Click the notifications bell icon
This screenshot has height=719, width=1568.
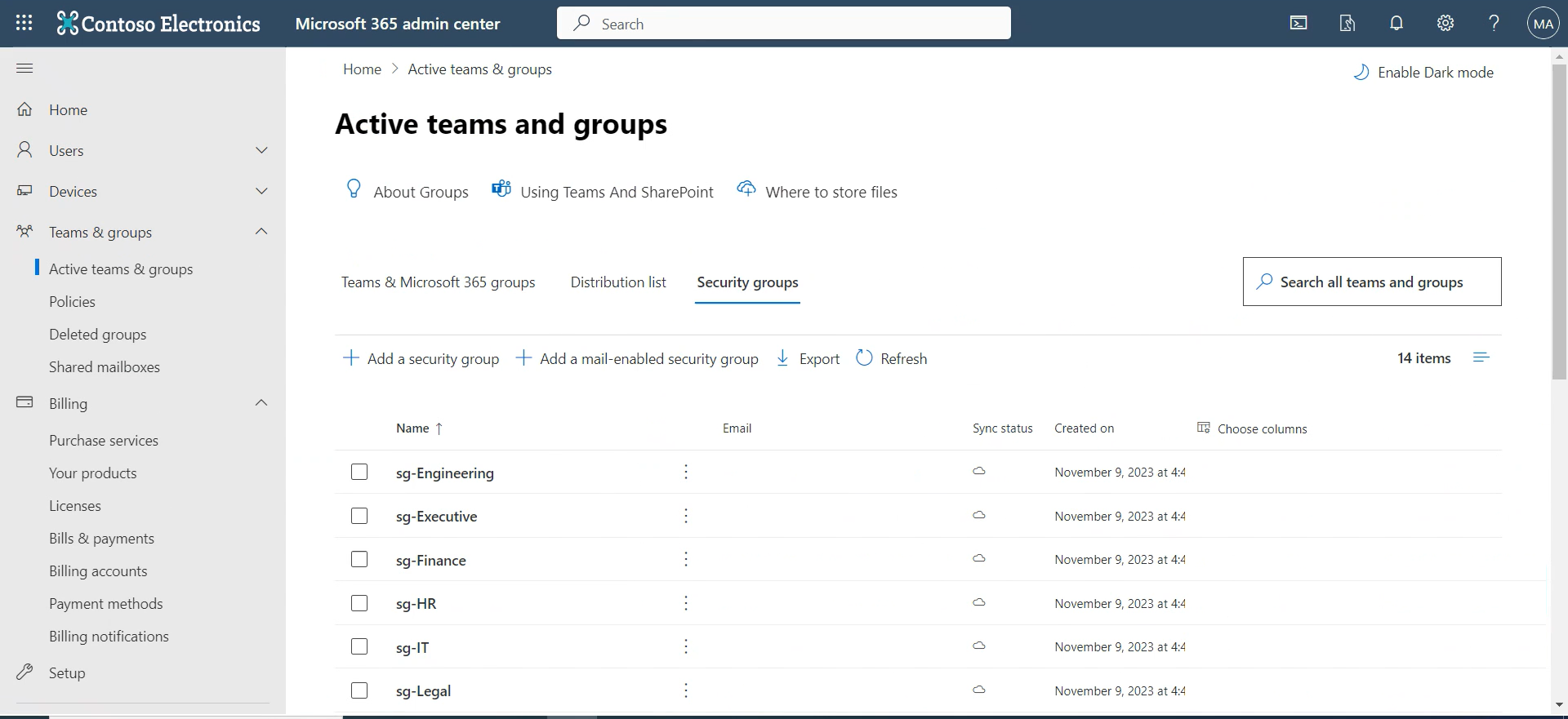1396,23
